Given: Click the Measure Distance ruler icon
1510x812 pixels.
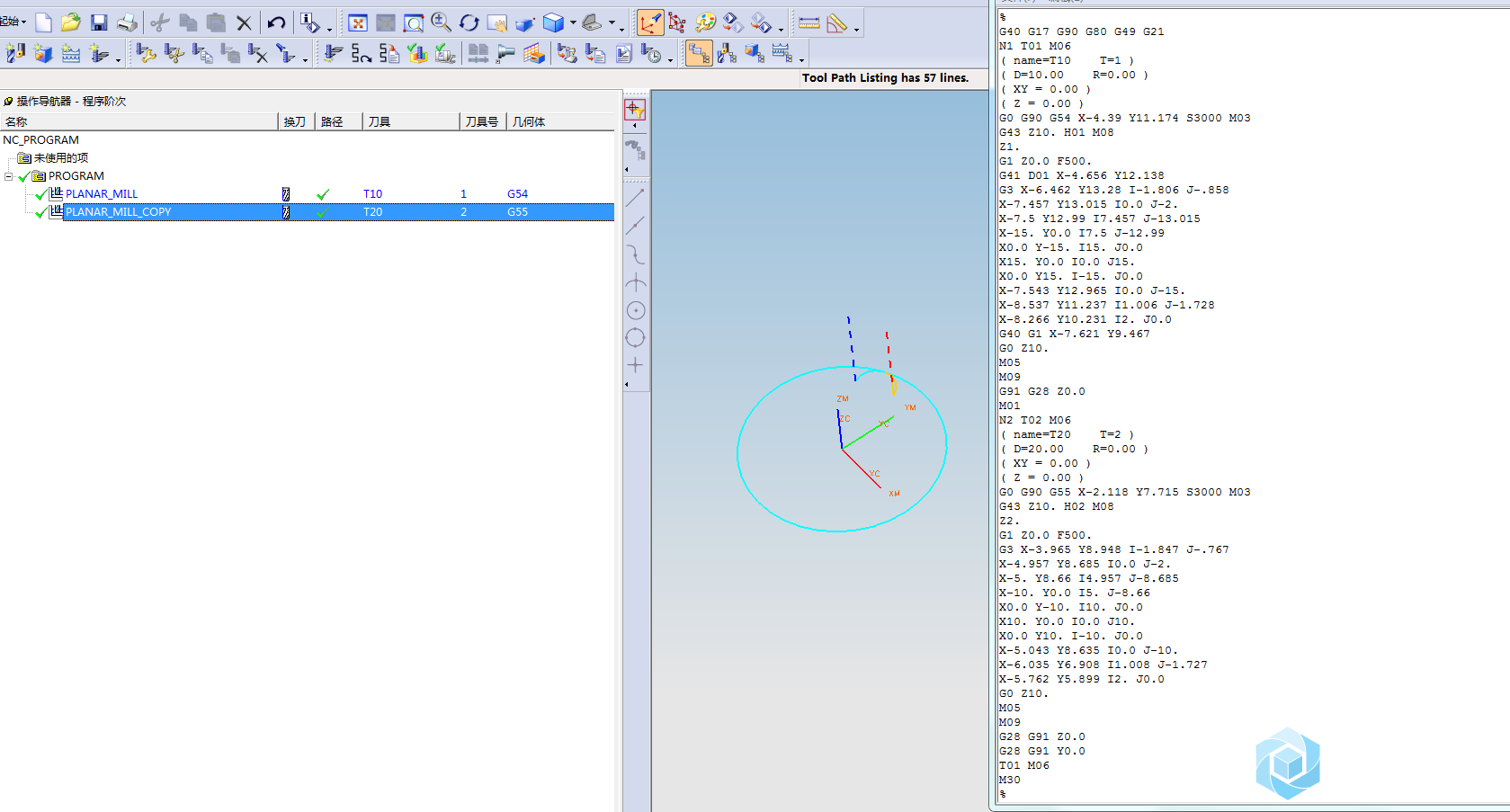Looking at the screenshot, I should click(809, 22).
